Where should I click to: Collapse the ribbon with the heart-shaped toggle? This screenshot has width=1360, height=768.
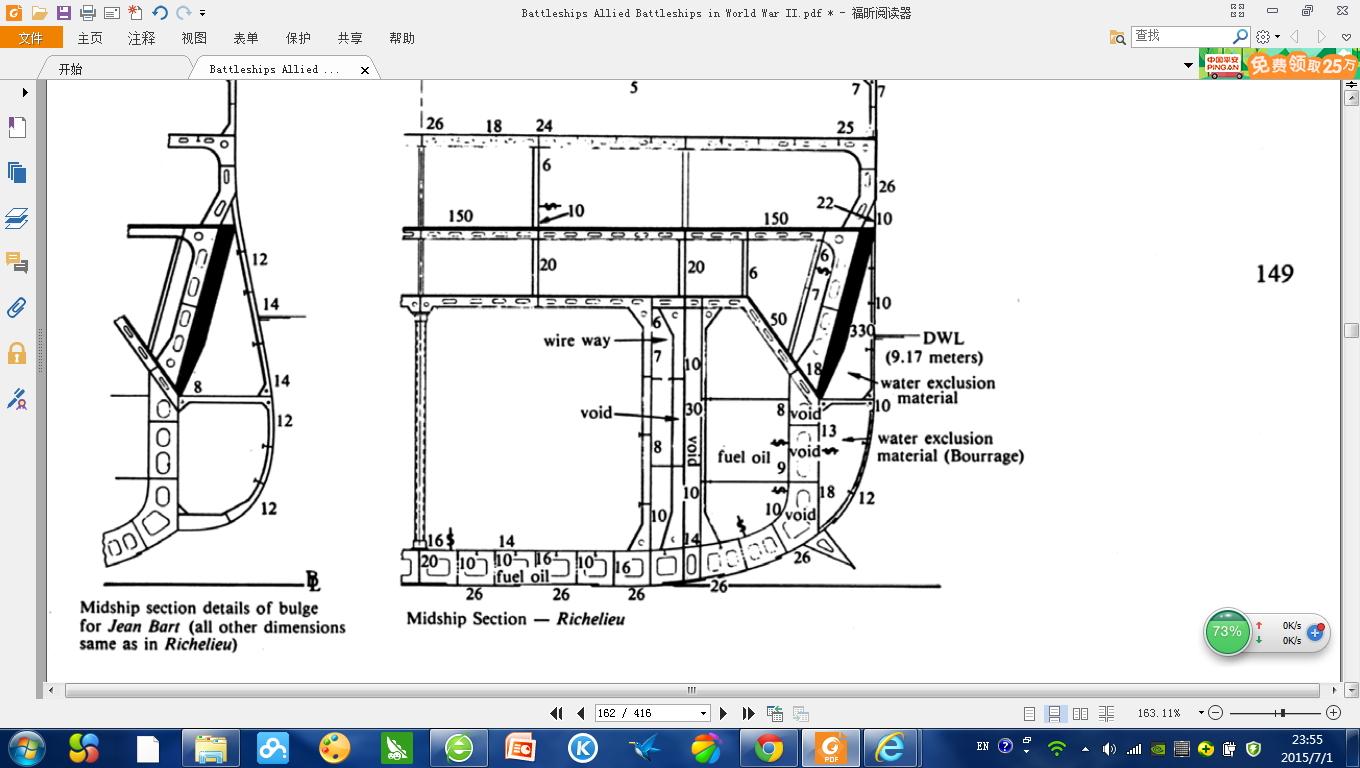(1346, 37)
